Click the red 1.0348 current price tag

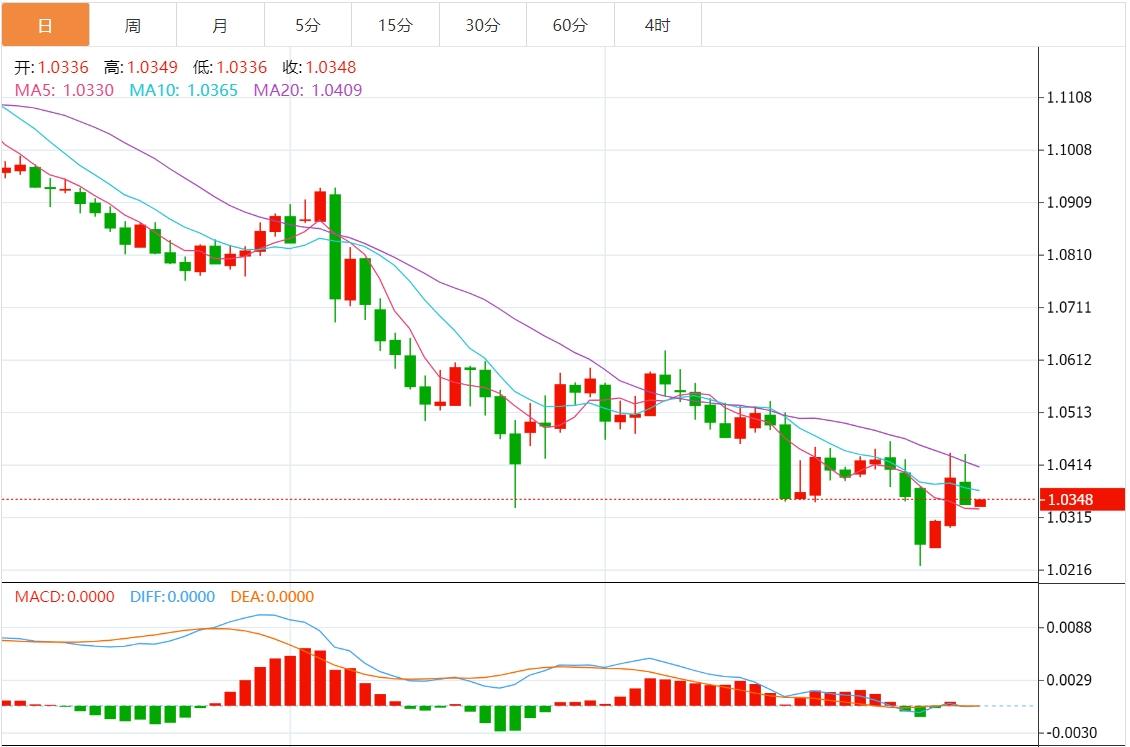(1069, 499)
